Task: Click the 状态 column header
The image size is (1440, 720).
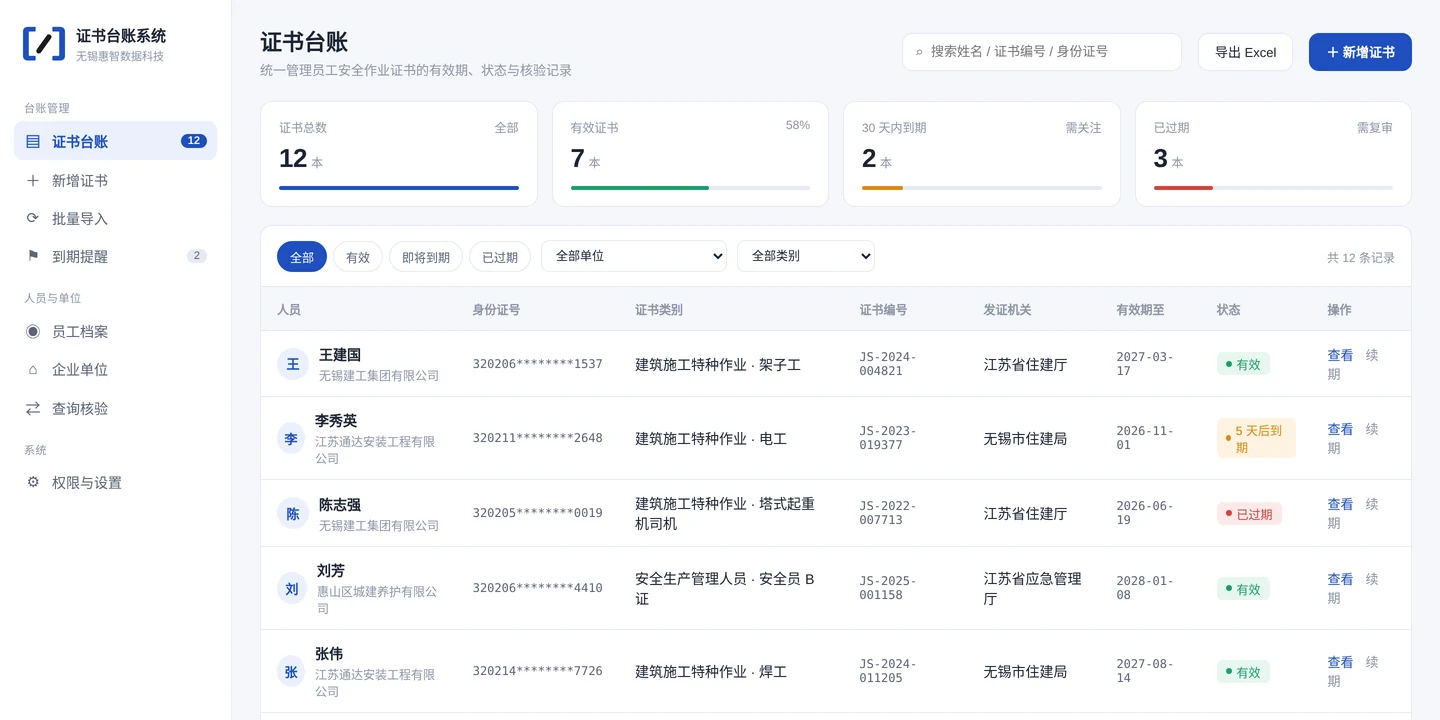Action: point(1229,310)
